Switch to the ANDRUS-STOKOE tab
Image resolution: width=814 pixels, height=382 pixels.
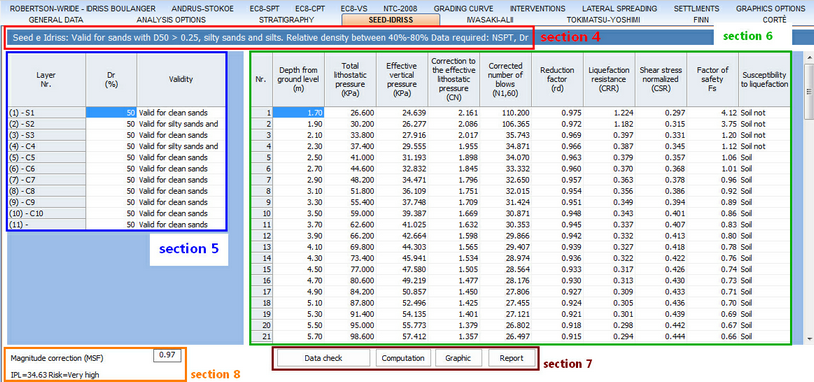coord(202,8)
